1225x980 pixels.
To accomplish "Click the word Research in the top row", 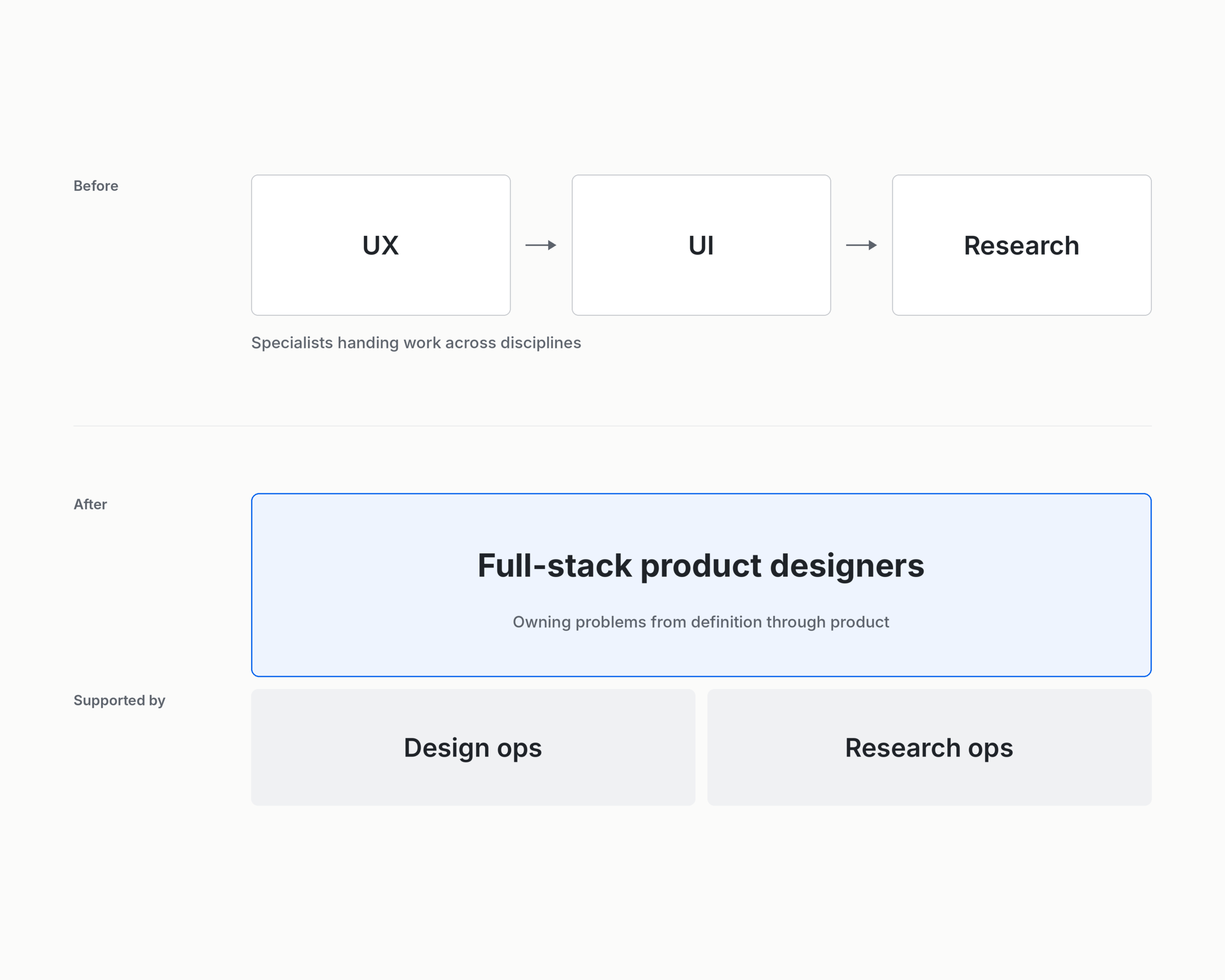I will tap(1022, 245).
